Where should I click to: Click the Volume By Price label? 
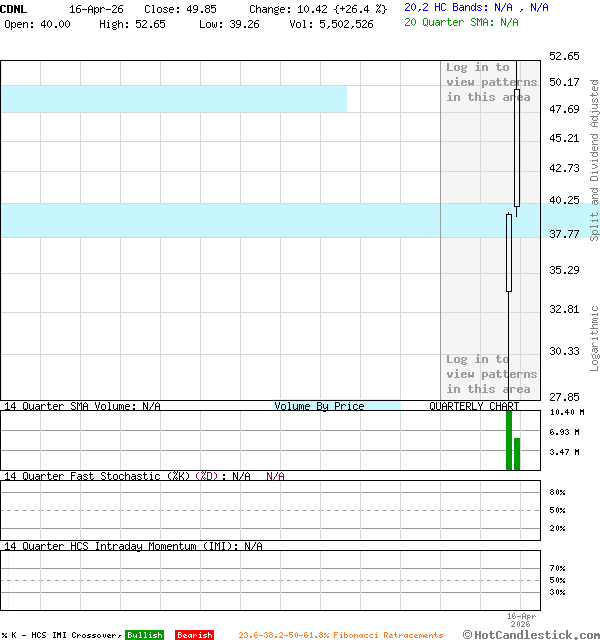(x=320, y=406)
